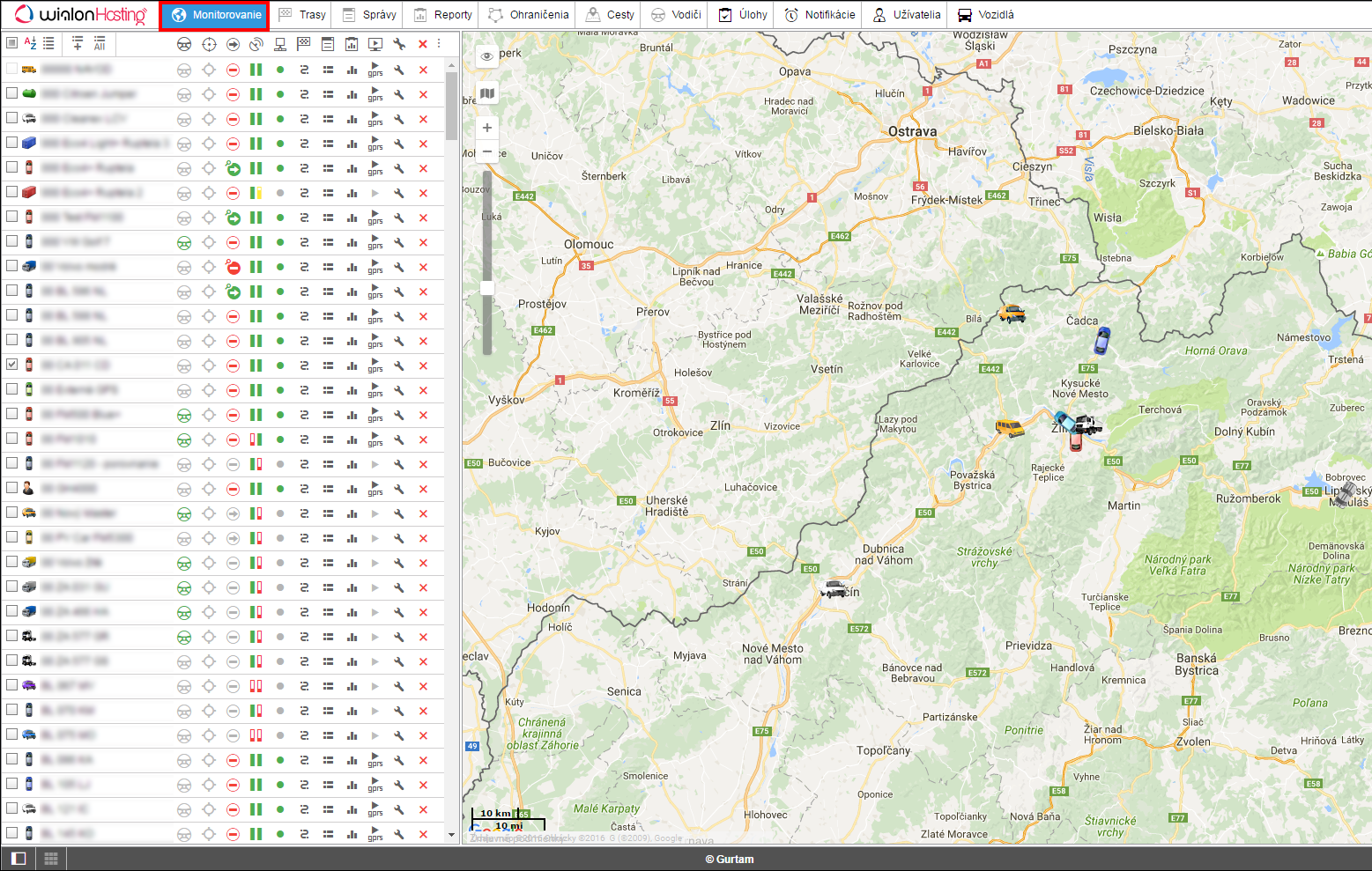The height and width of the screenshot is (871, 1372).
Task: Click the unit list scrollbar down arrow
Action: click(x=451, y=835)
